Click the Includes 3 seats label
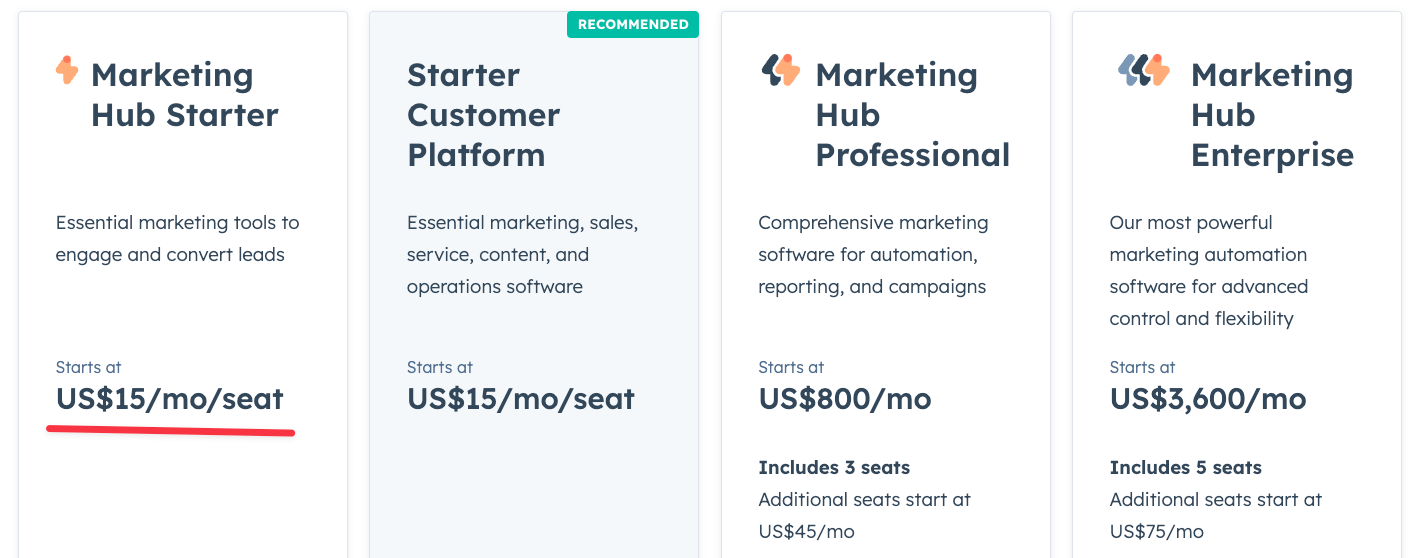Screen dimensions: 1423x558 [834, 467]
